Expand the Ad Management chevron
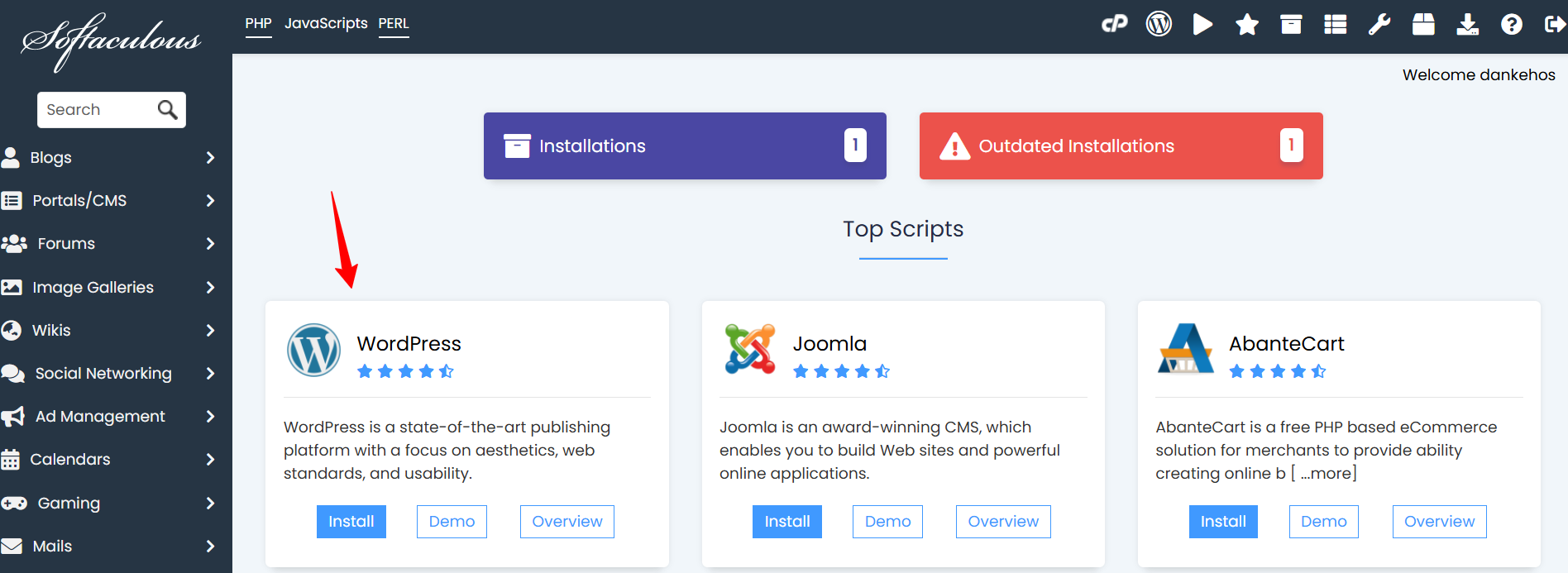The height and width of the screenshot is (573, 1568). point(210,416)
